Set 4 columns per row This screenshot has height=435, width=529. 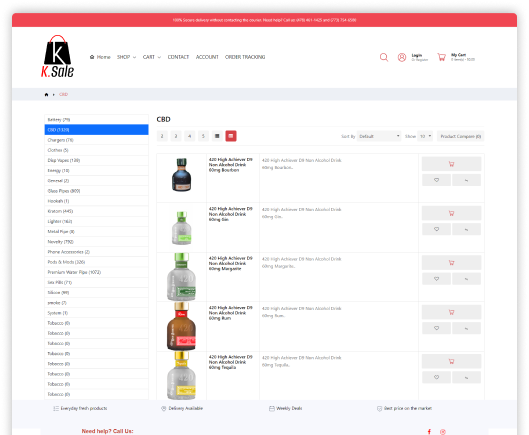190,136
